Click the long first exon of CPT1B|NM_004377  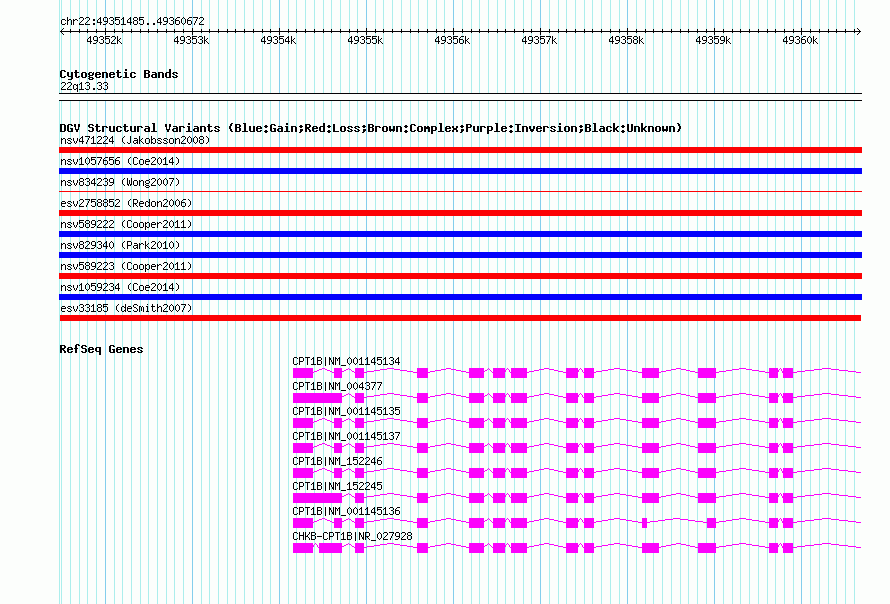pos(317,398)
